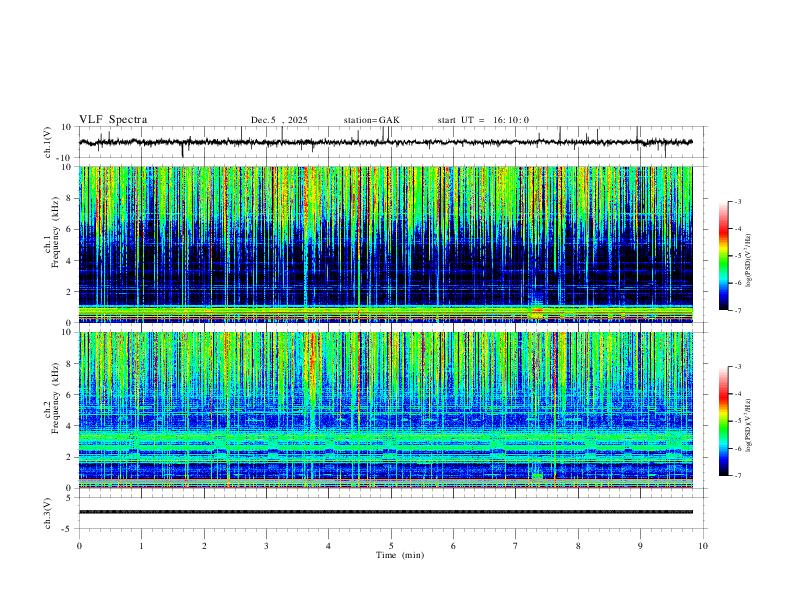Click the "6" tick on ch.2 frequency axis

69,395
